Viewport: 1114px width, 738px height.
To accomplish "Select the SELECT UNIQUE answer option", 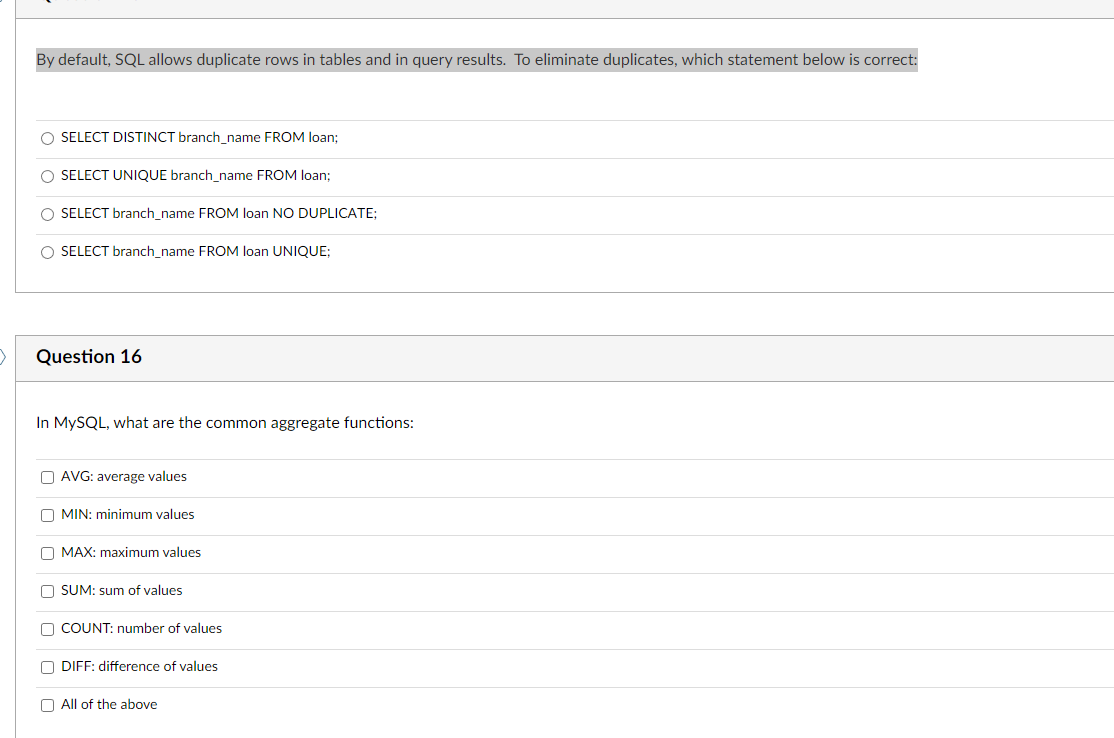I will tap(47, 176).
